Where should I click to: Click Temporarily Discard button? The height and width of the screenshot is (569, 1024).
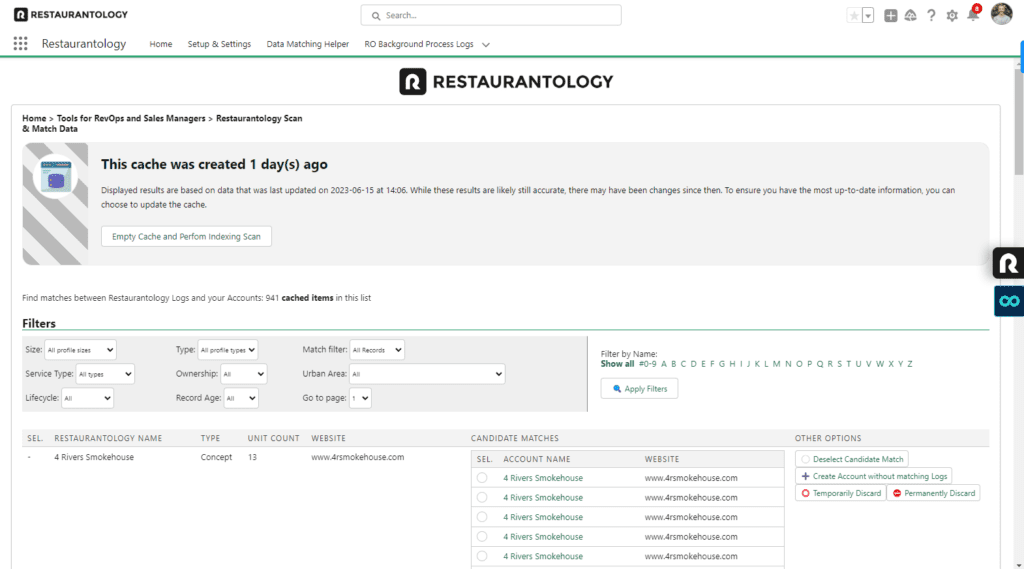[841, 493]
